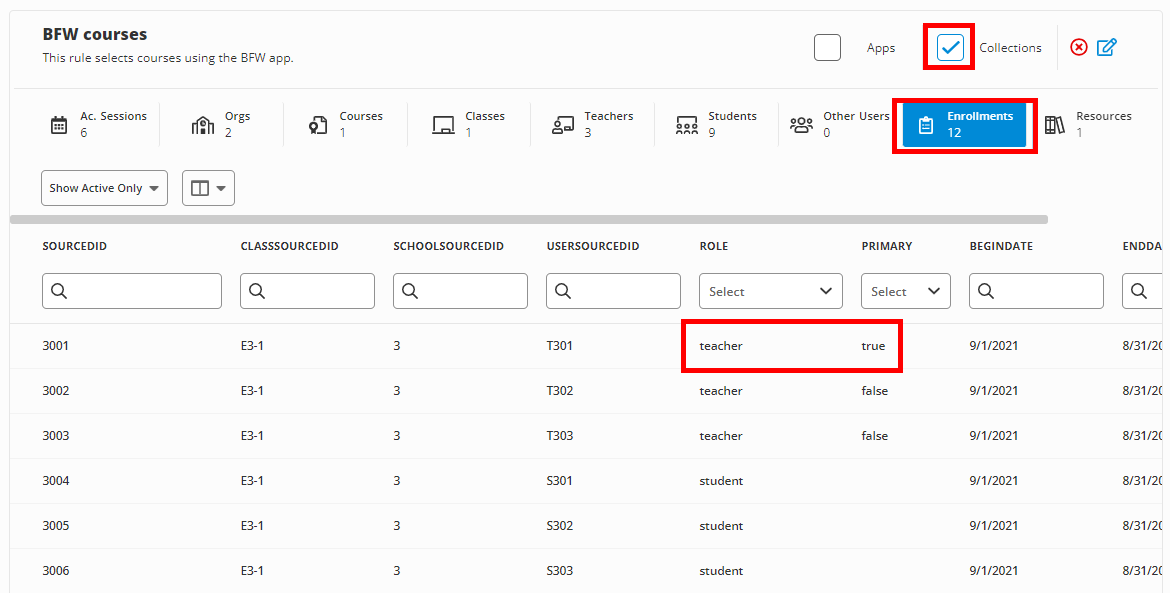1170x593 pixels.
Task: Click the USERSOURCEID search field
Action: 613,290
